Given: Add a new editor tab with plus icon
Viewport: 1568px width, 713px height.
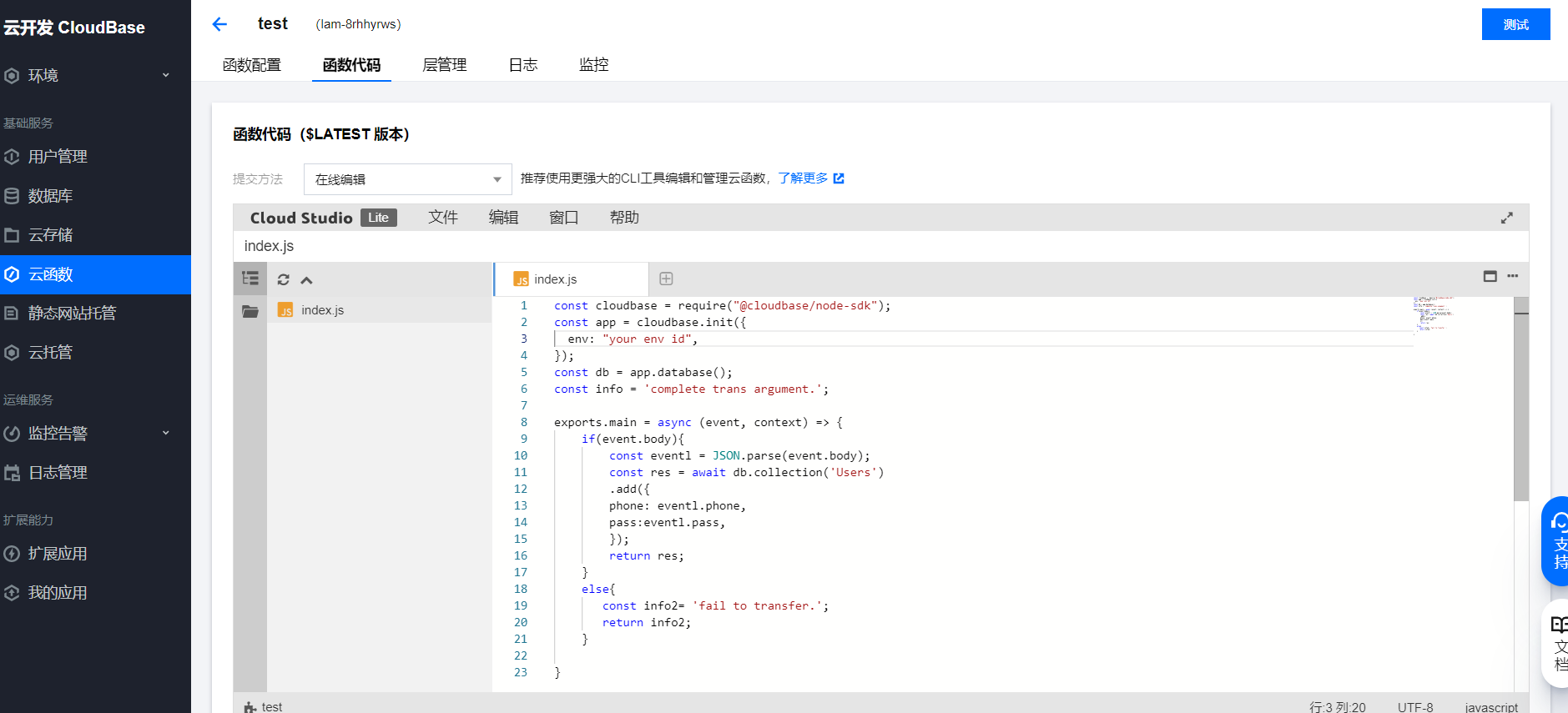Looking at the screenshot, I should click(x=666, y=279).
